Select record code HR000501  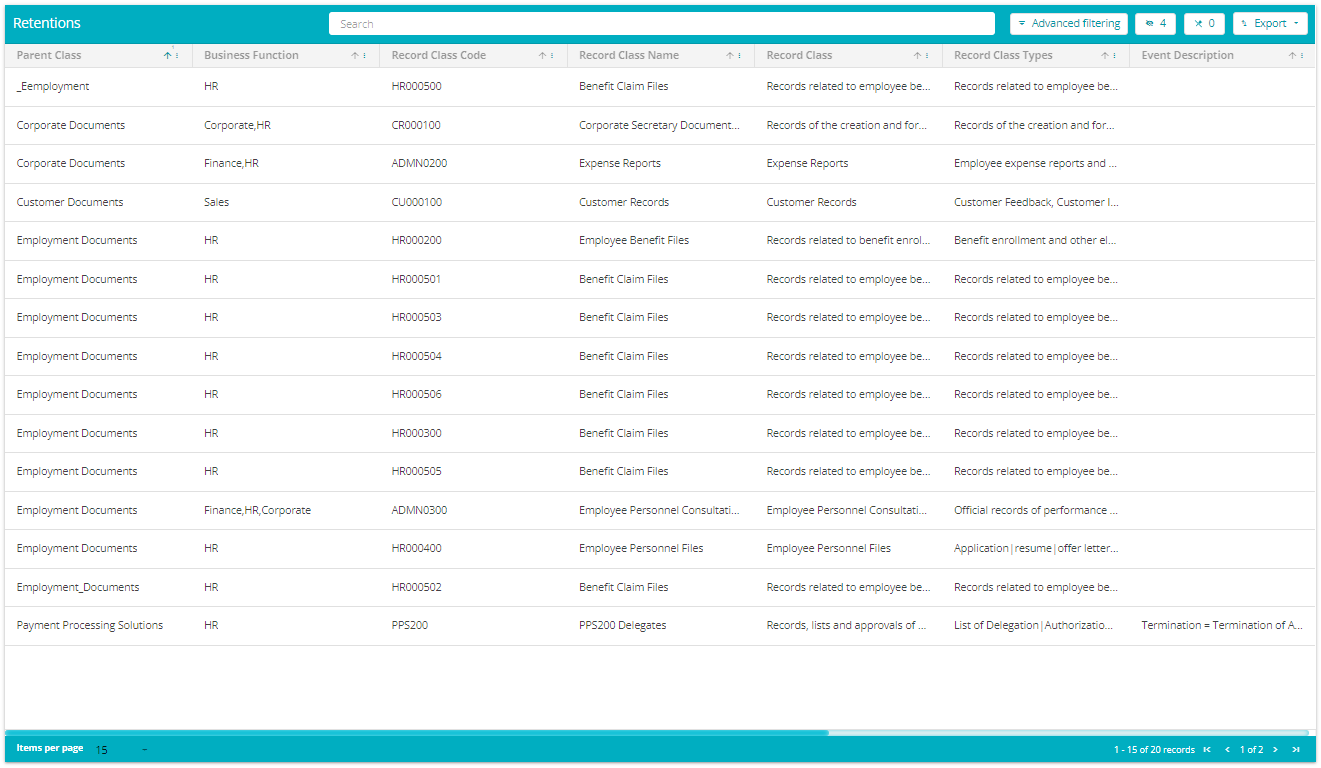click(416, 280)
